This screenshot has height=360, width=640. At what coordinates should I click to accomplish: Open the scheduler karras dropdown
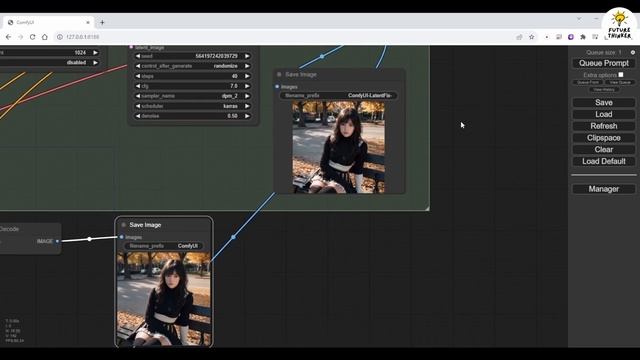192,106
